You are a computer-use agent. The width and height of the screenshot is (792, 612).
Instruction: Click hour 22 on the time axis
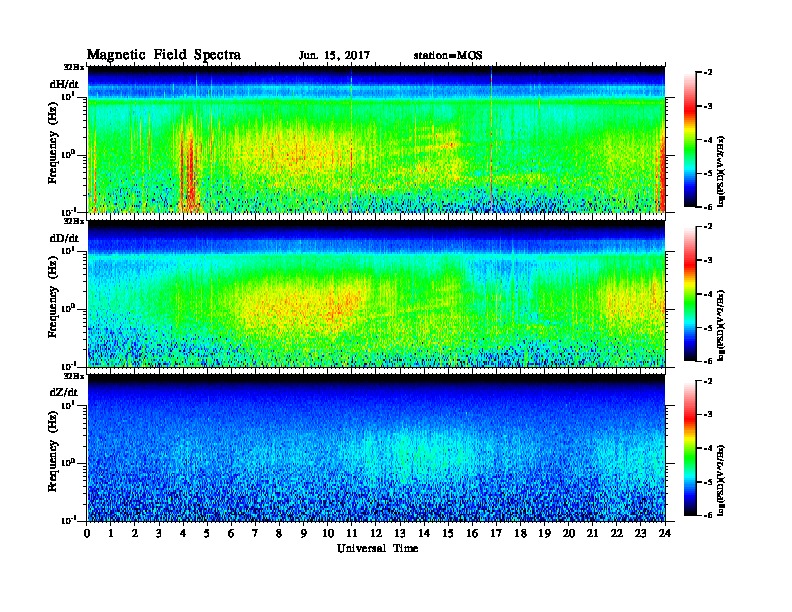617,534
